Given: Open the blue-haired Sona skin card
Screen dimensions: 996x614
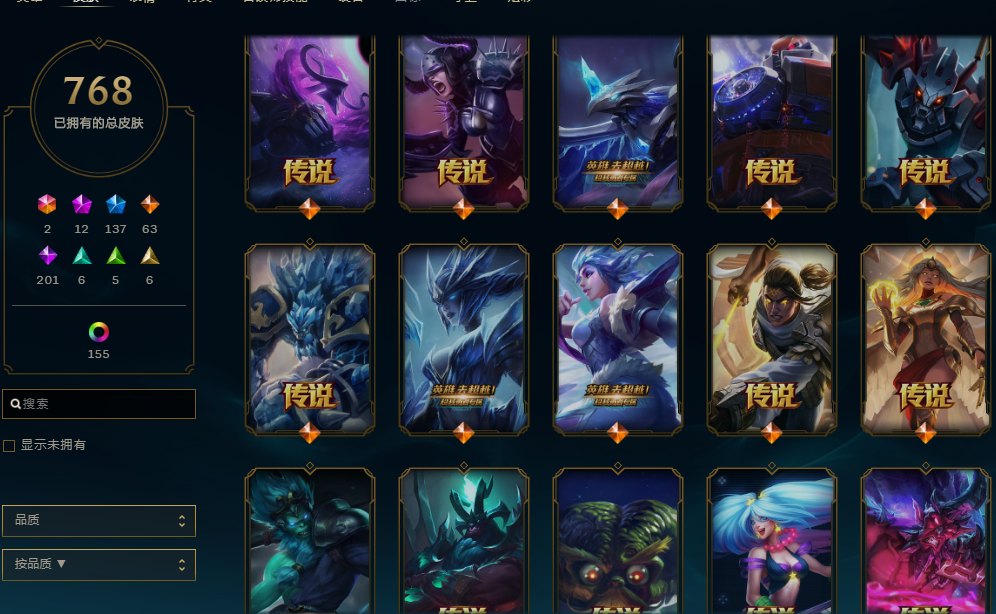Looking at the screenshot, I should point(772,541).
